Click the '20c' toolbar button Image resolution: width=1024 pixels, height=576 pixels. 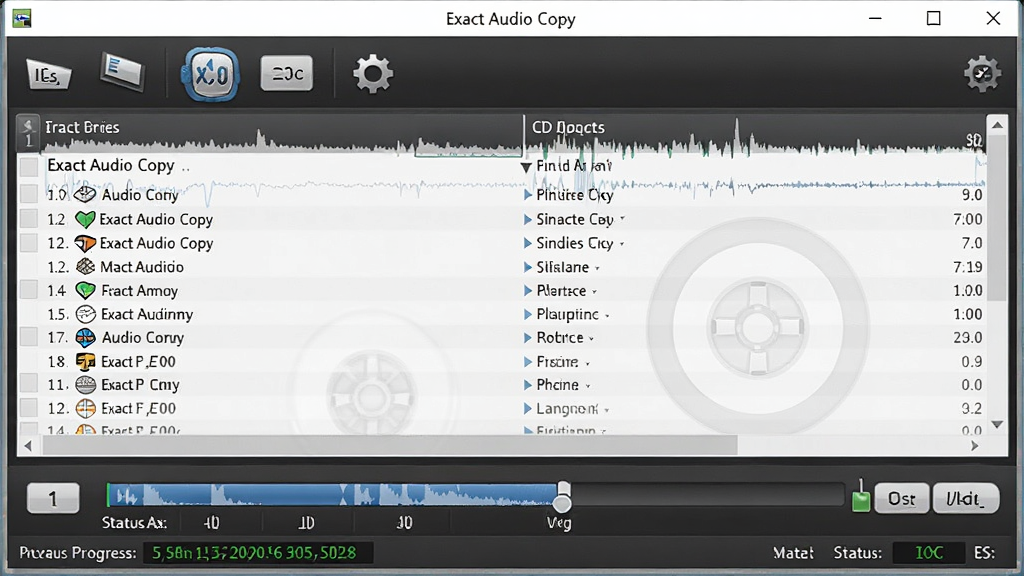click(287, 73)
